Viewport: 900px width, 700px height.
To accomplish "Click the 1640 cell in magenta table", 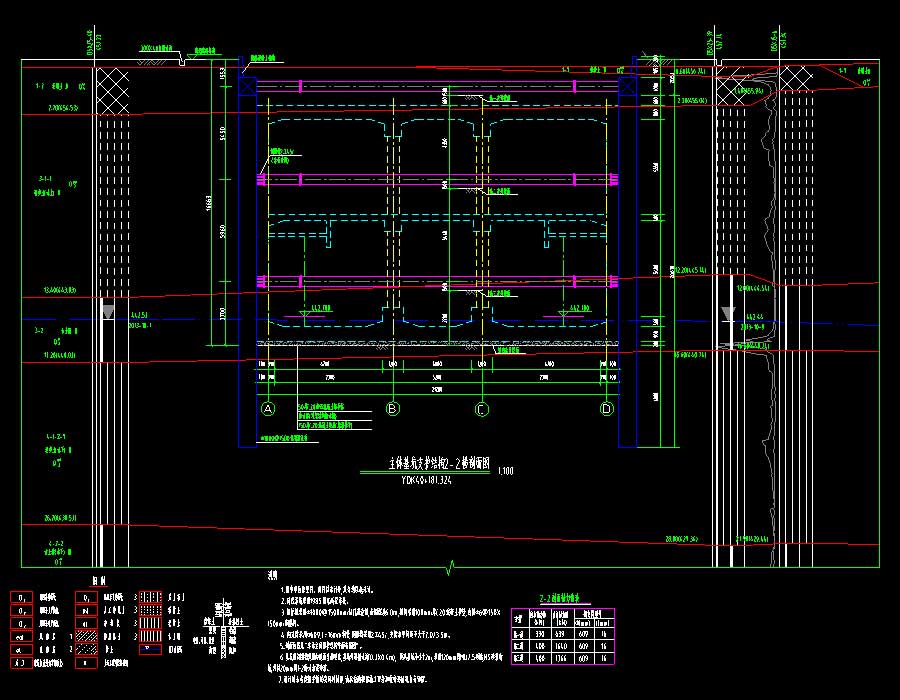I will [x=561, y=646].
